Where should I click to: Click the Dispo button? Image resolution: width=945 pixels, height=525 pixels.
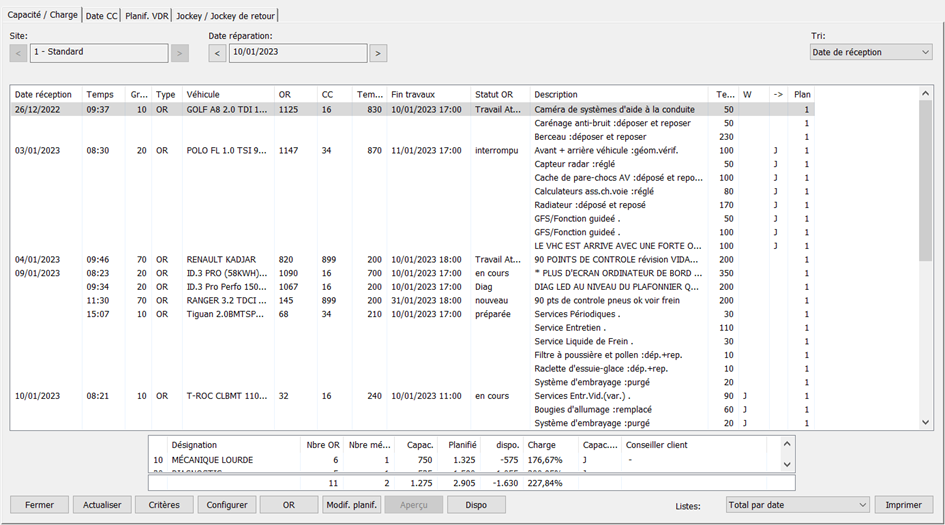[x=476, y=505]
